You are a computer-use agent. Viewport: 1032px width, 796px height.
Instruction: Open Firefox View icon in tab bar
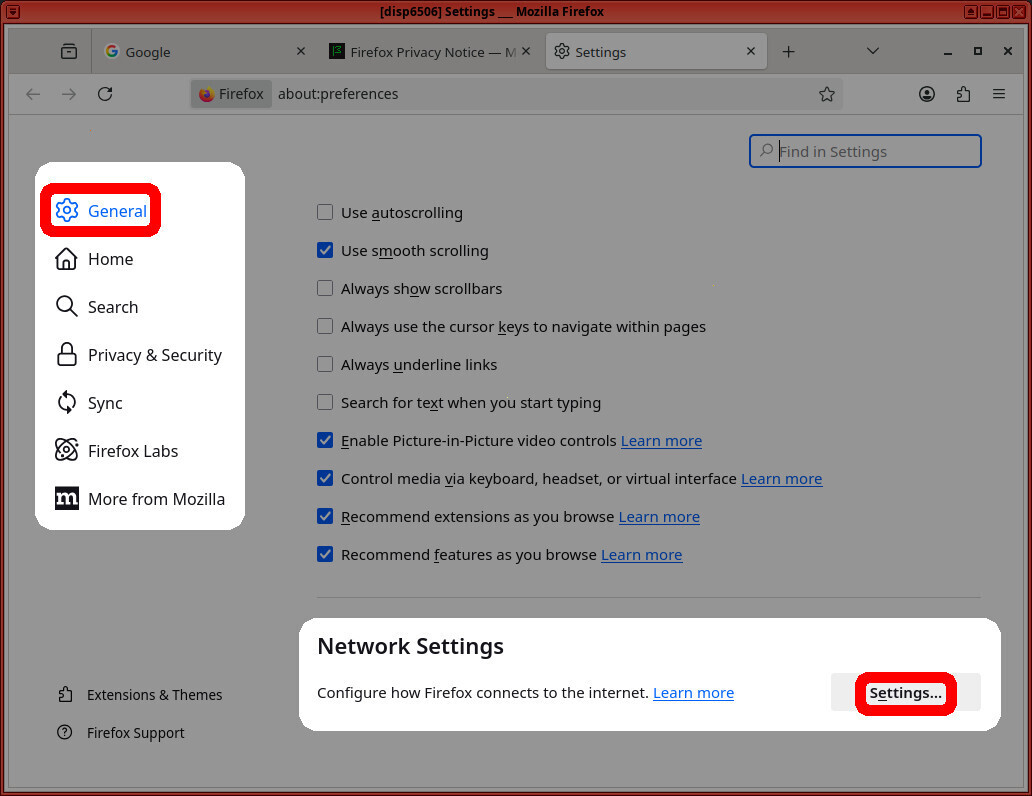(68, 52)
